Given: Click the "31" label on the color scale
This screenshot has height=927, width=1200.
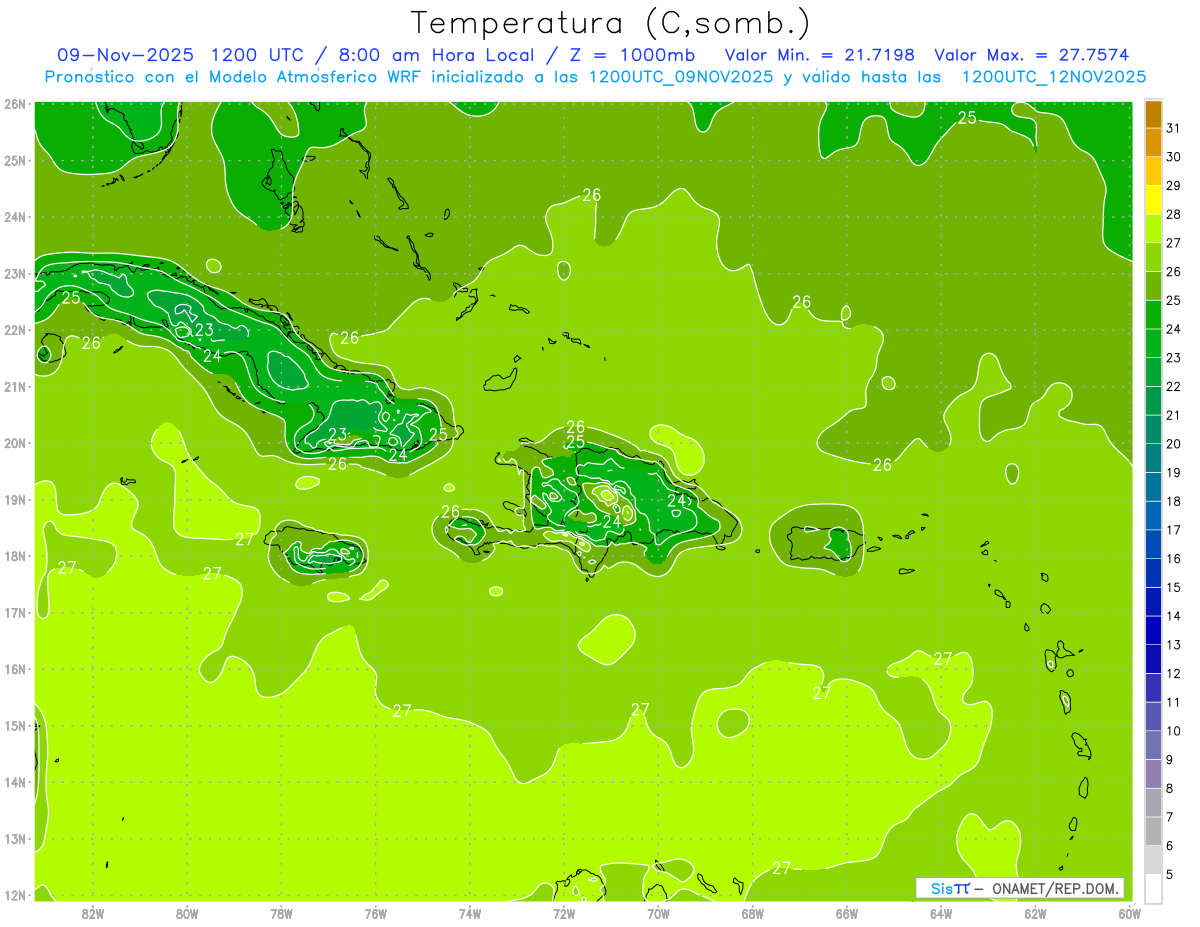Looking at the screenshot, I should pyautogui.click(x=1174, y=127).
